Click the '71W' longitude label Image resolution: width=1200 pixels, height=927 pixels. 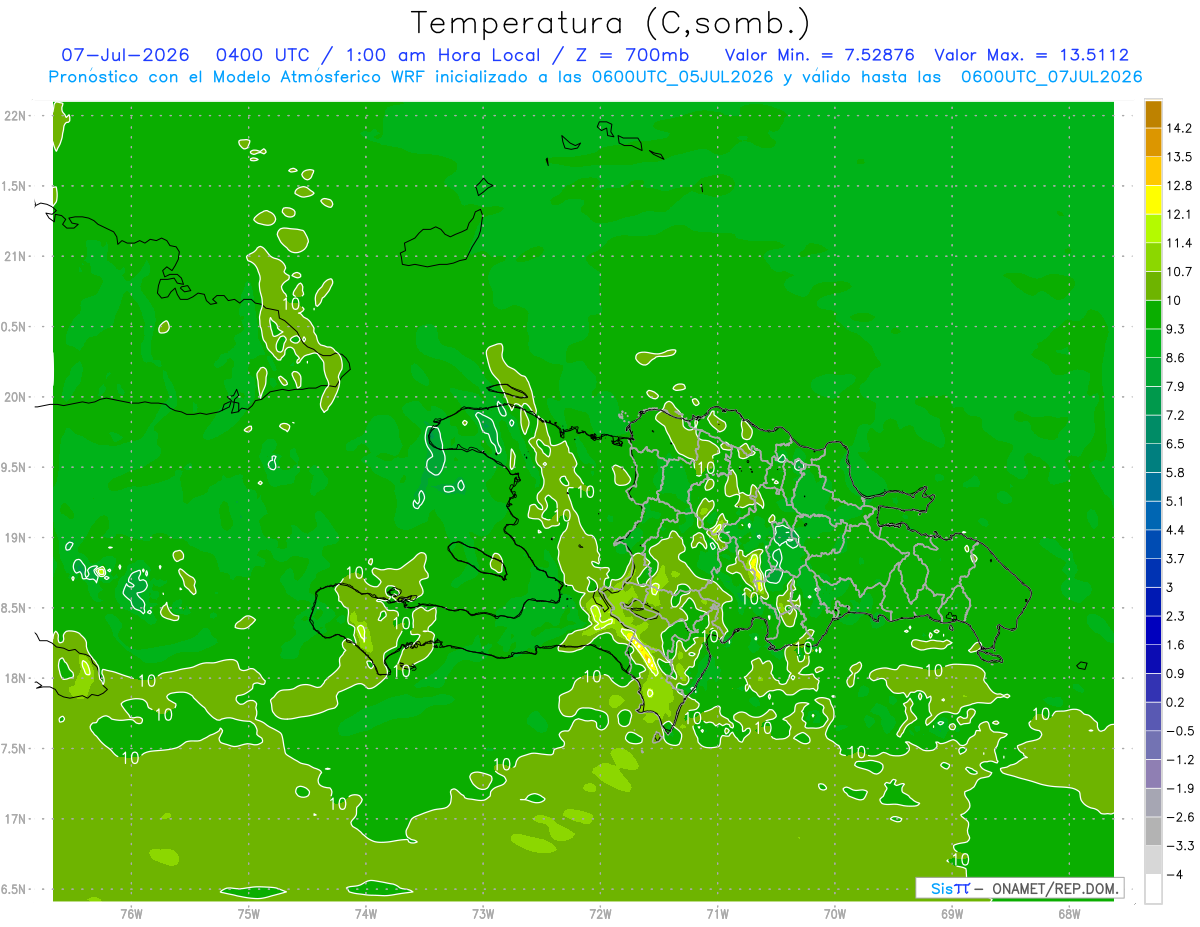pos(717,913)
